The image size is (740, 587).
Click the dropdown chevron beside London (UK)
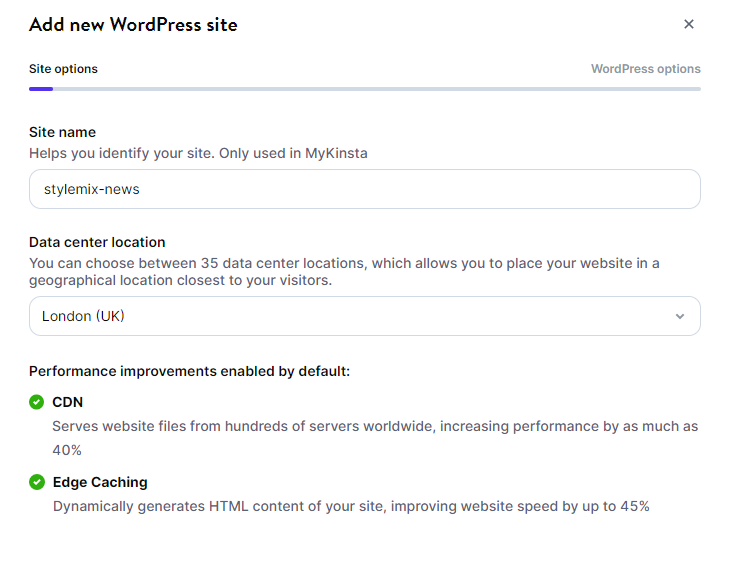(680, 316)
